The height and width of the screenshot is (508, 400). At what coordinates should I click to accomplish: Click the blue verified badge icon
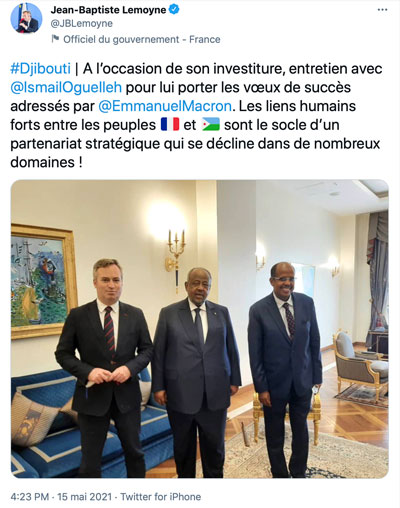tap(174, 10)
